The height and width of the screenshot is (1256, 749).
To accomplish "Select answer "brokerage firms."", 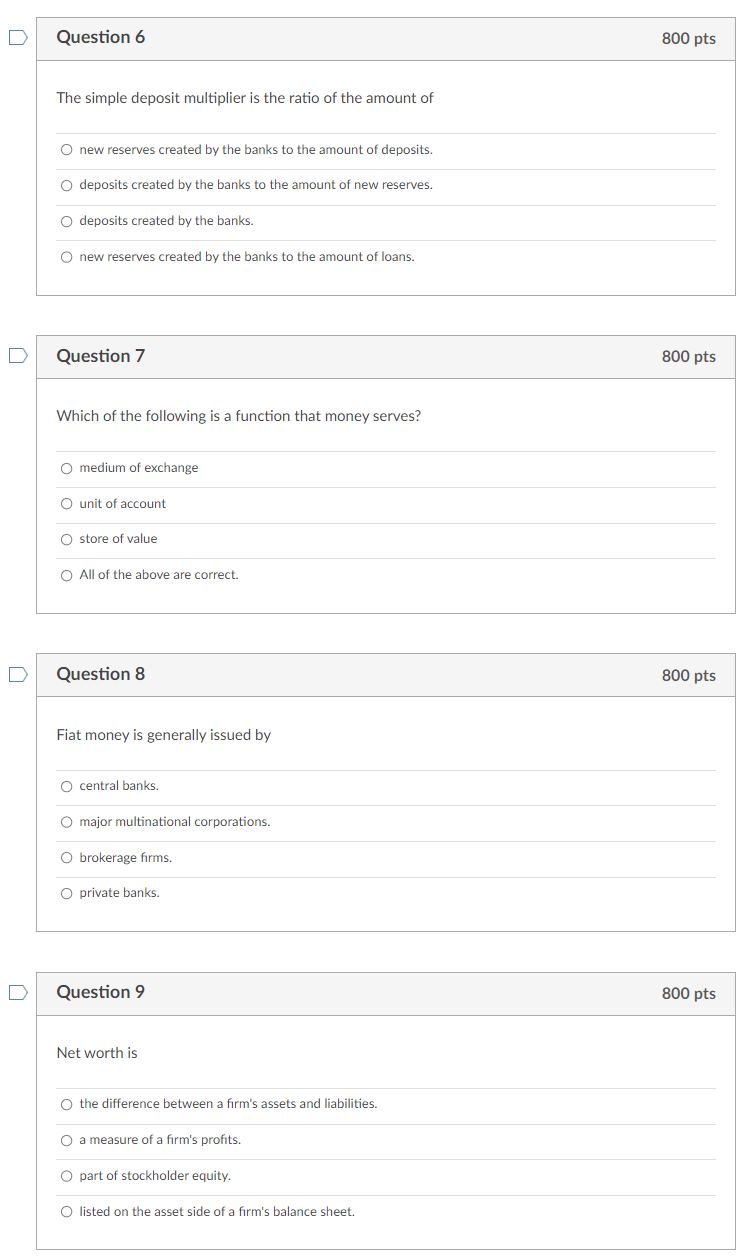I will 66,857.
